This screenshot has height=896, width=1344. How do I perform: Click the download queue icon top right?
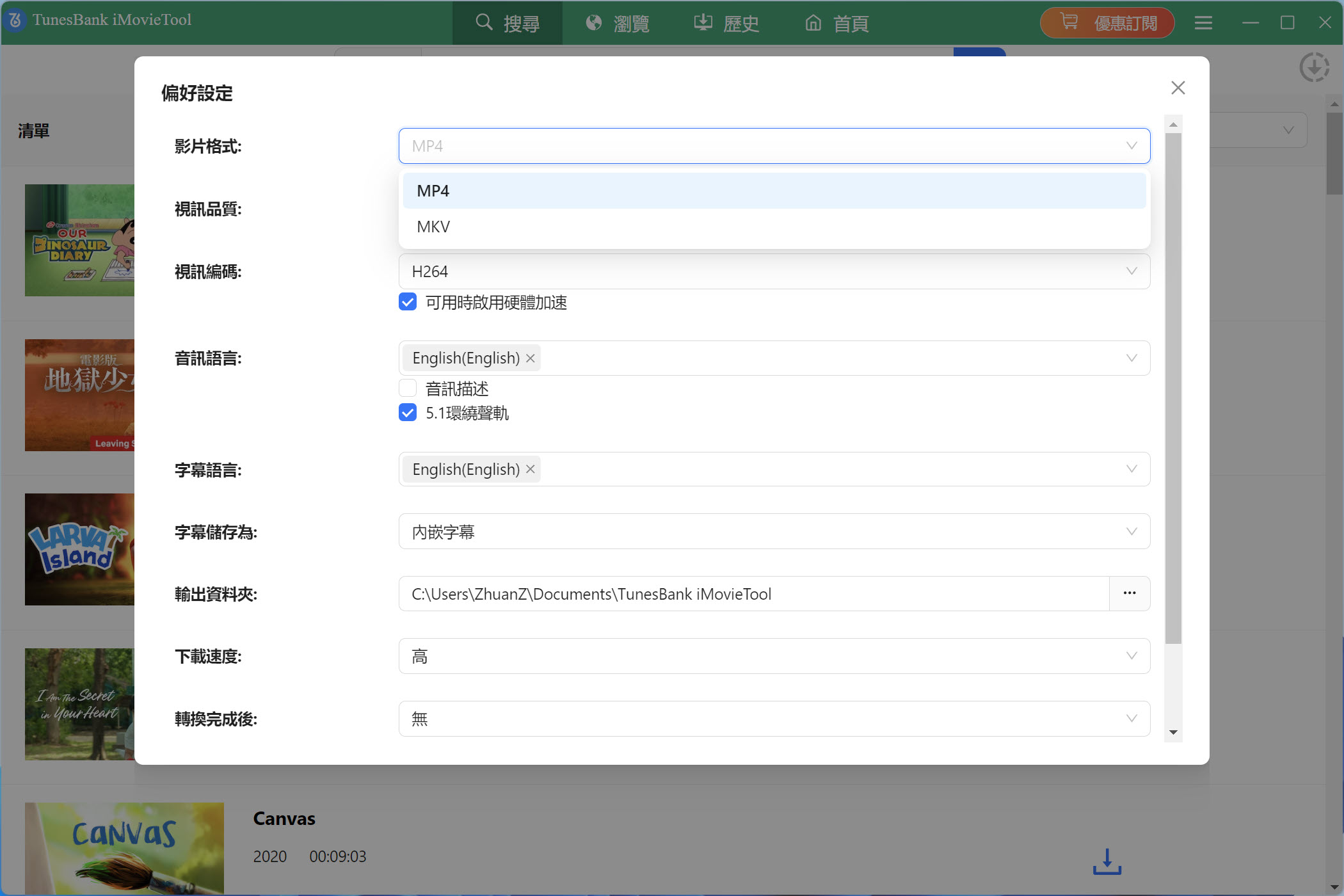pyautogui.click(x=1314, y=67)
